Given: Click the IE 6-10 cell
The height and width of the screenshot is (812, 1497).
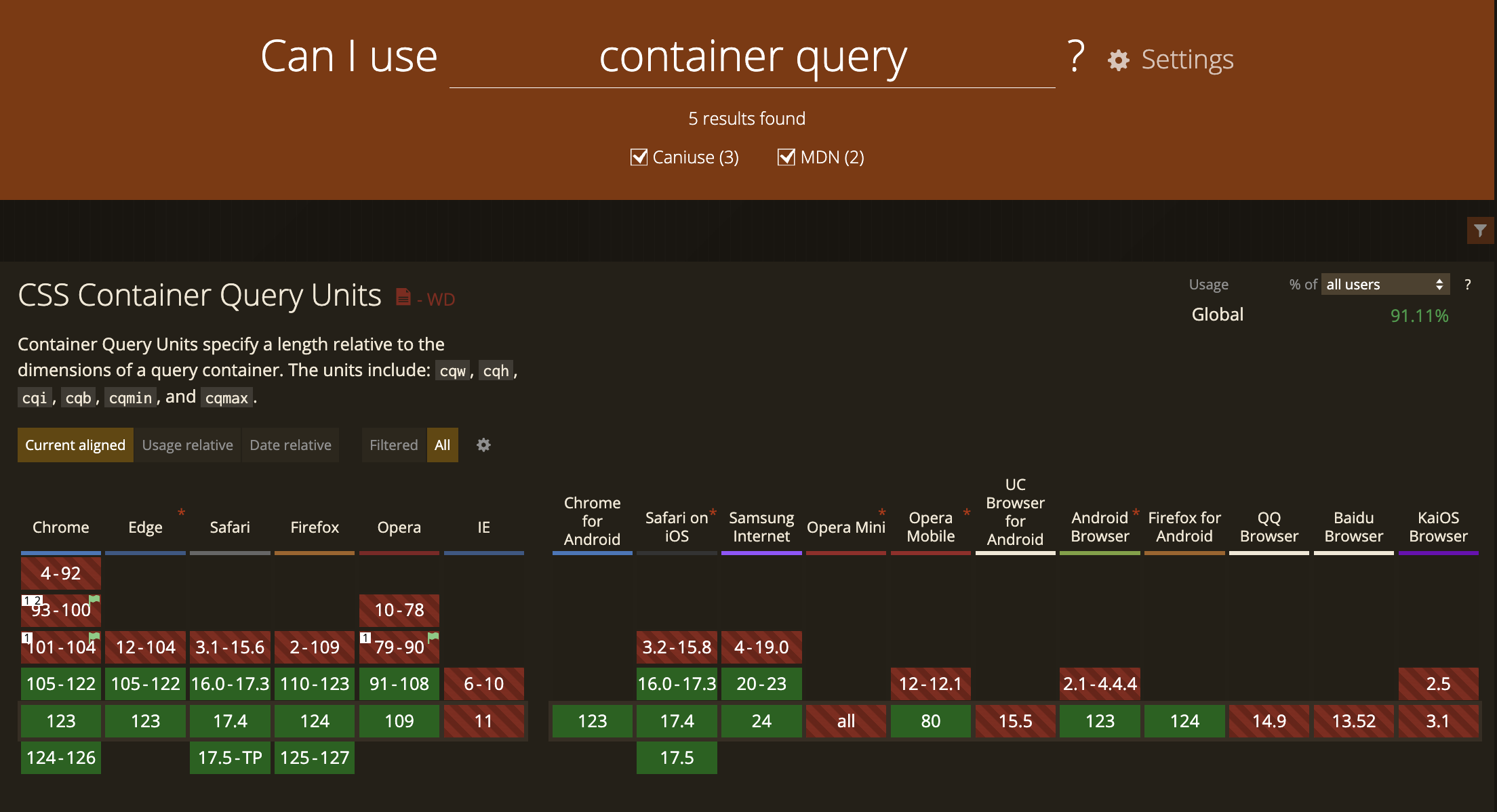Looking at the screenshot, I should [x=484, y=684].
